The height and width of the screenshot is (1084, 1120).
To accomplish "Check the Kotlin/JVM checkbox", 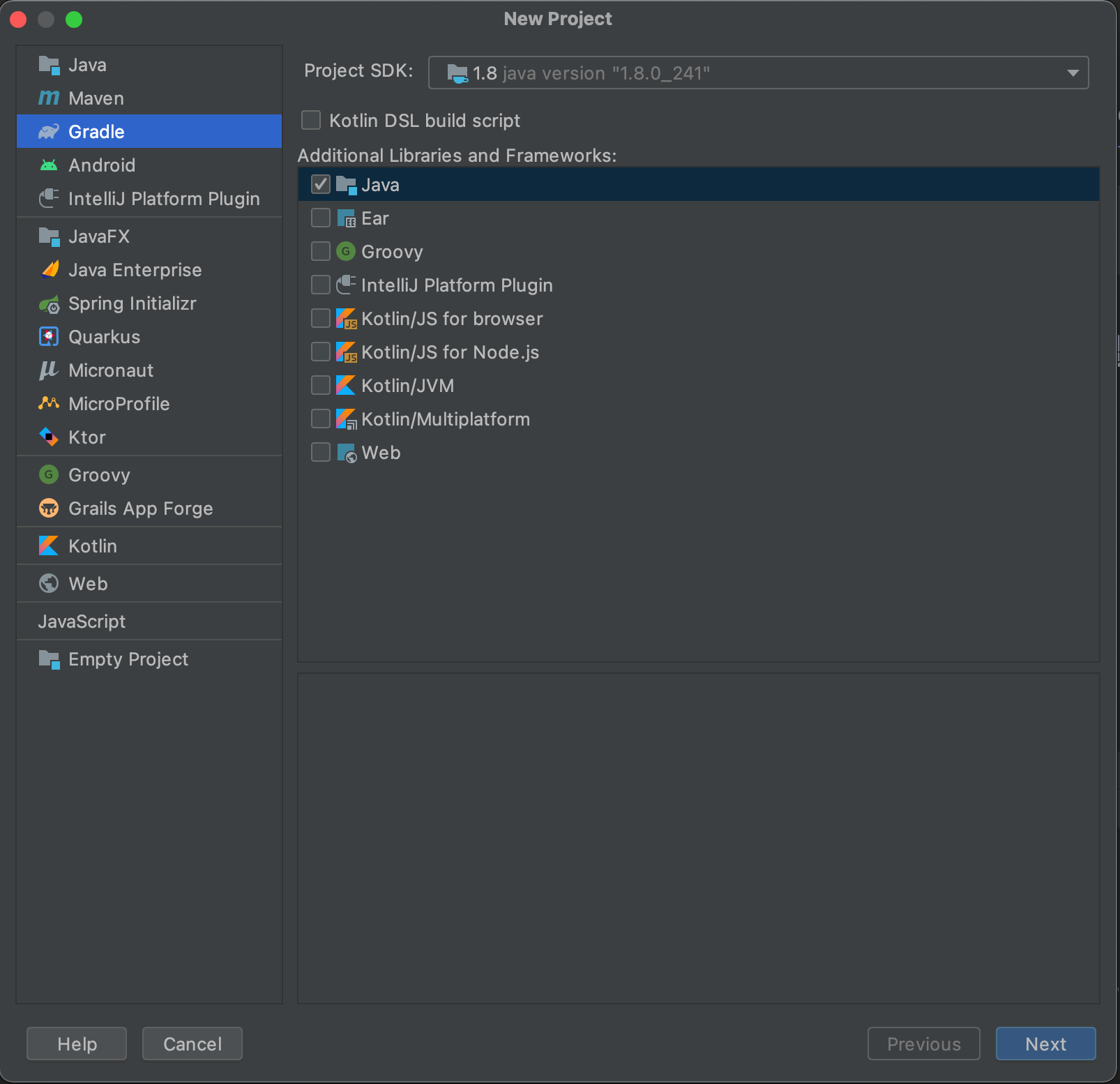I will coord(321,386).
